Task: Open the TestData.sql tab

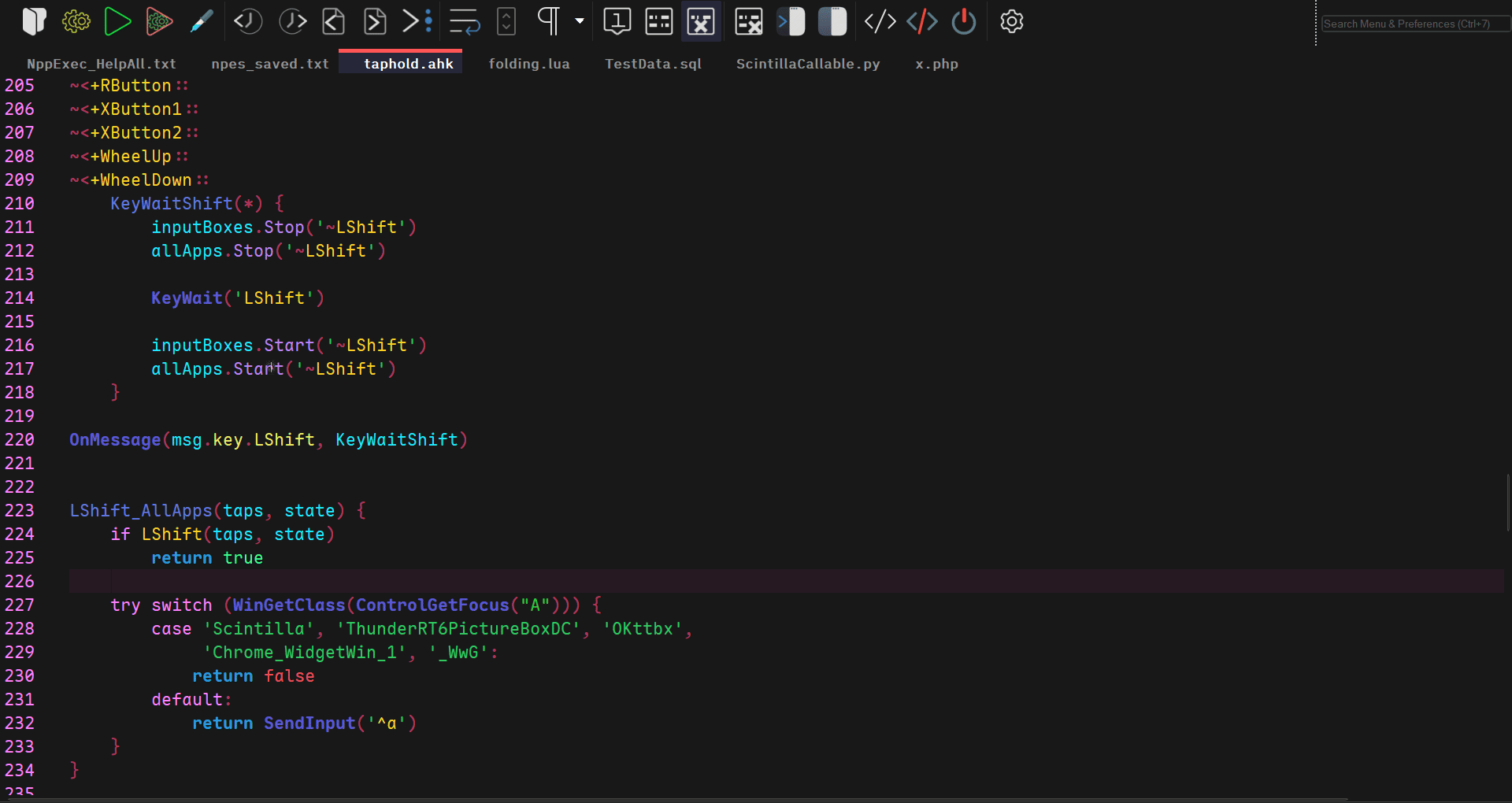Action: tap(653, 64)
